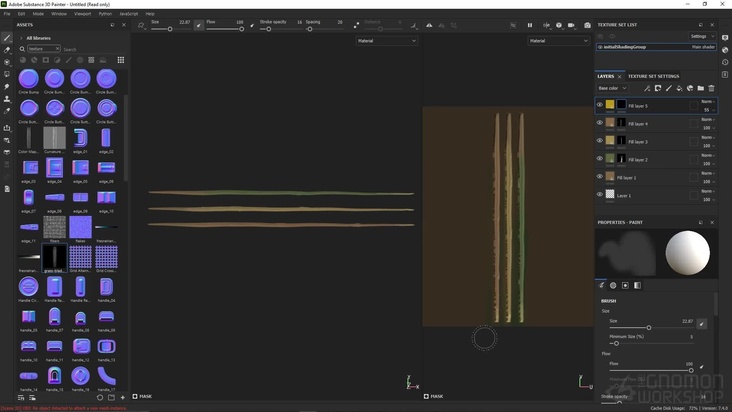732x412 pixels.
Task: Open Bake mesh maps mode
Action: pos(7,152)
